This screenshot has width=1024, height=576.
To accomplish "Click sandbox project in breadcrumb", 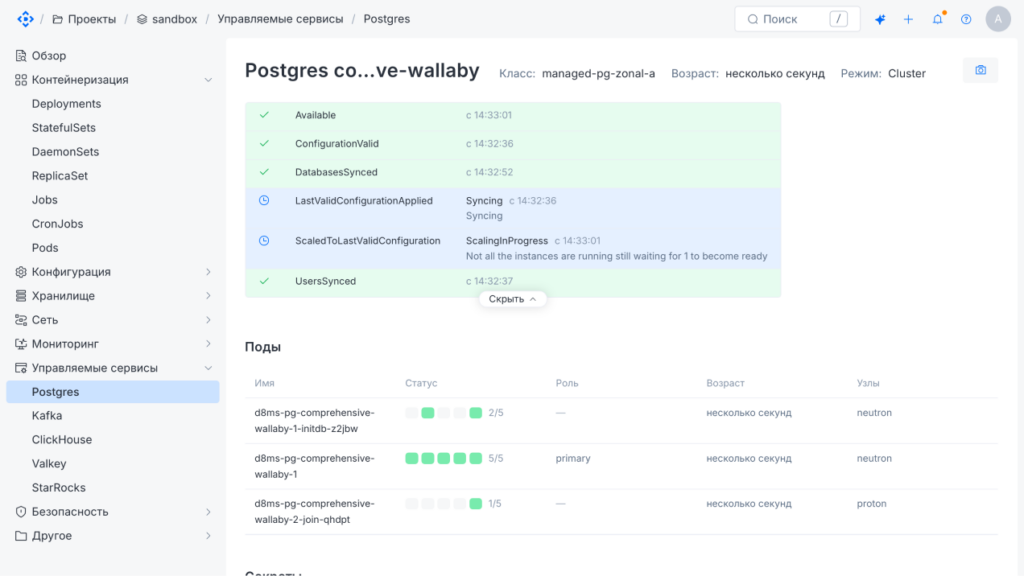I will (x=167, y=20).
